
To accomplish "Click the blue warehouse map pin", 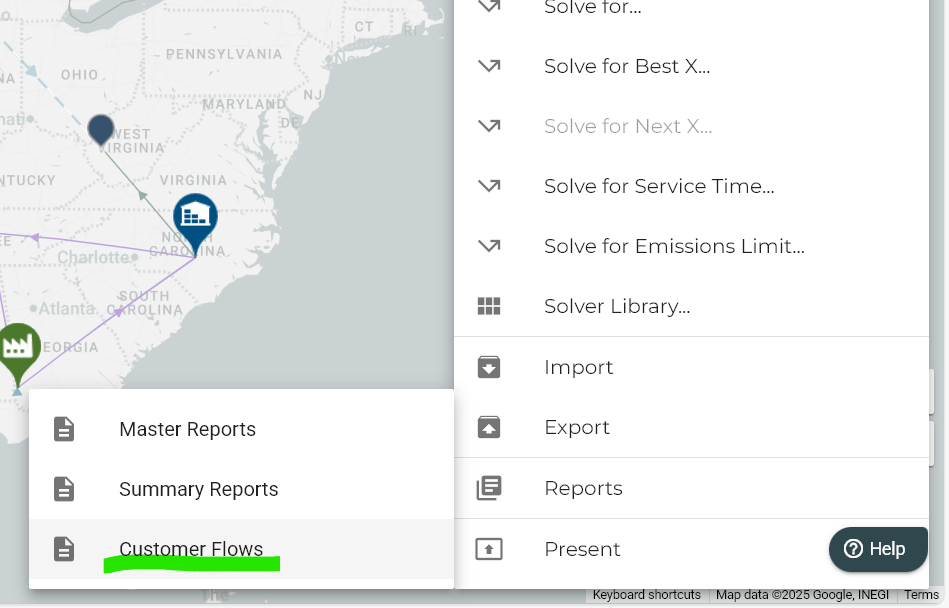I will tap(195, 219).
